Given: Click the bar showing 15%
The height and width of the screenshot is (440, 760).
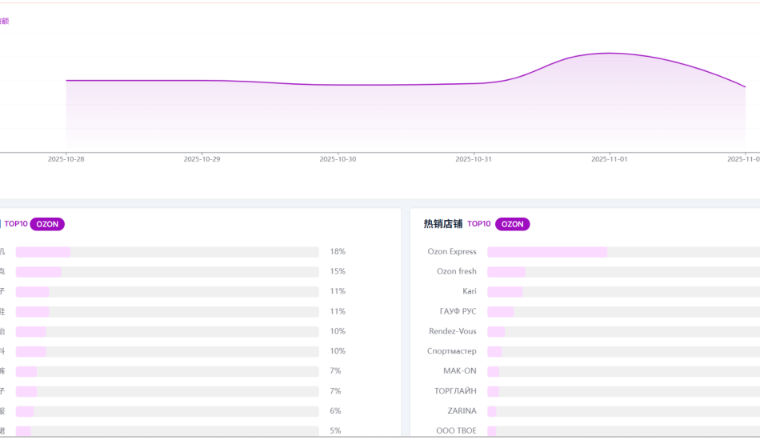Looking at the screenshot, I should (38, 272).
